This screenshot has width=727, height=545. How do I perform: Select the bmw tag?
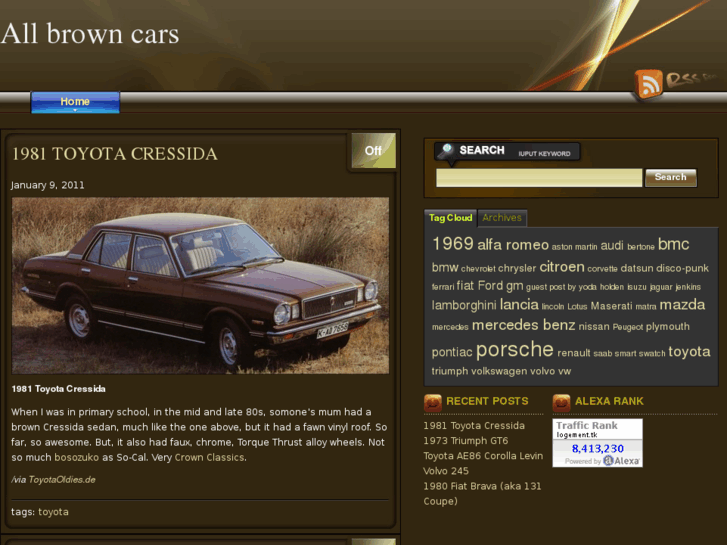click(x=445, y=268)
